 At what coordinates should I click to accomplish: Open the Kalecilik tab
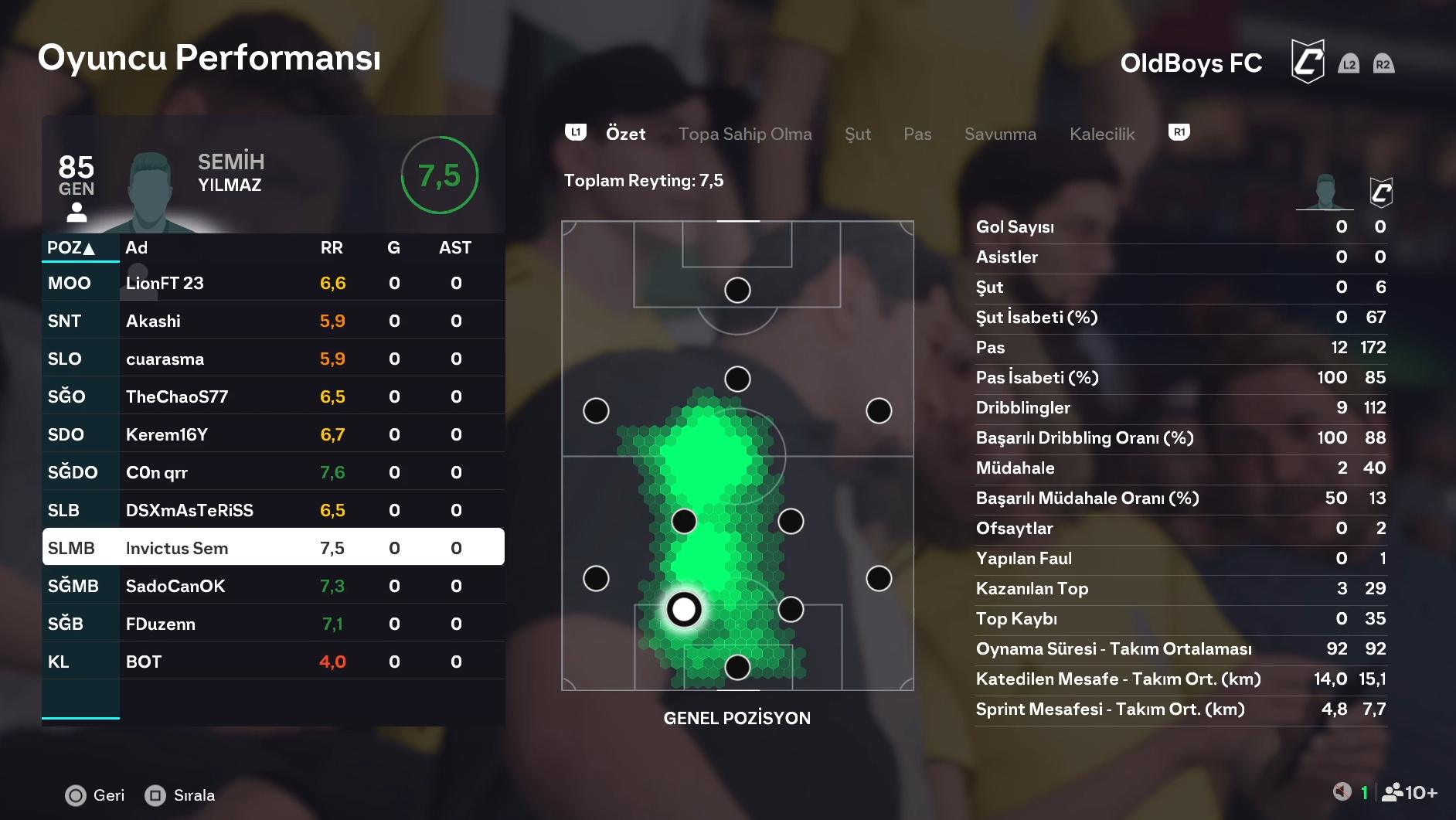1102,134
